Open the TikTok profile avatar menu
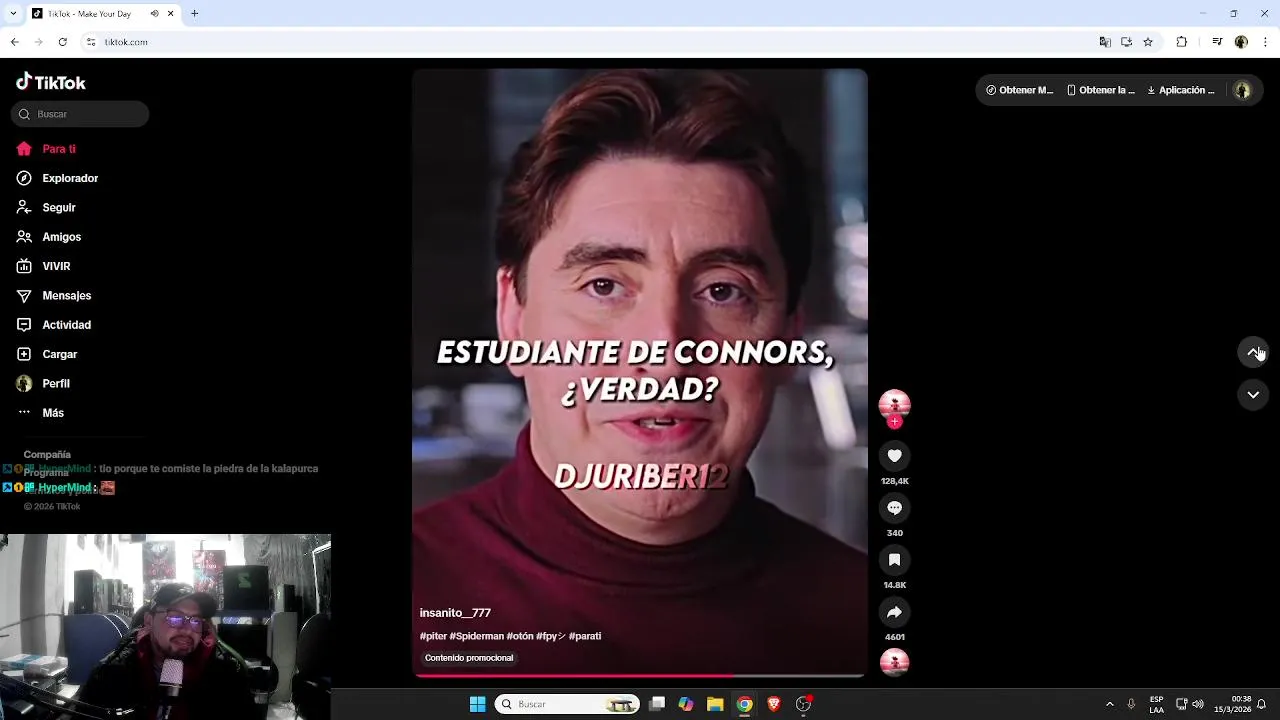The height and width of the screenshot is (720, 1280). [x=1242, y=90]
